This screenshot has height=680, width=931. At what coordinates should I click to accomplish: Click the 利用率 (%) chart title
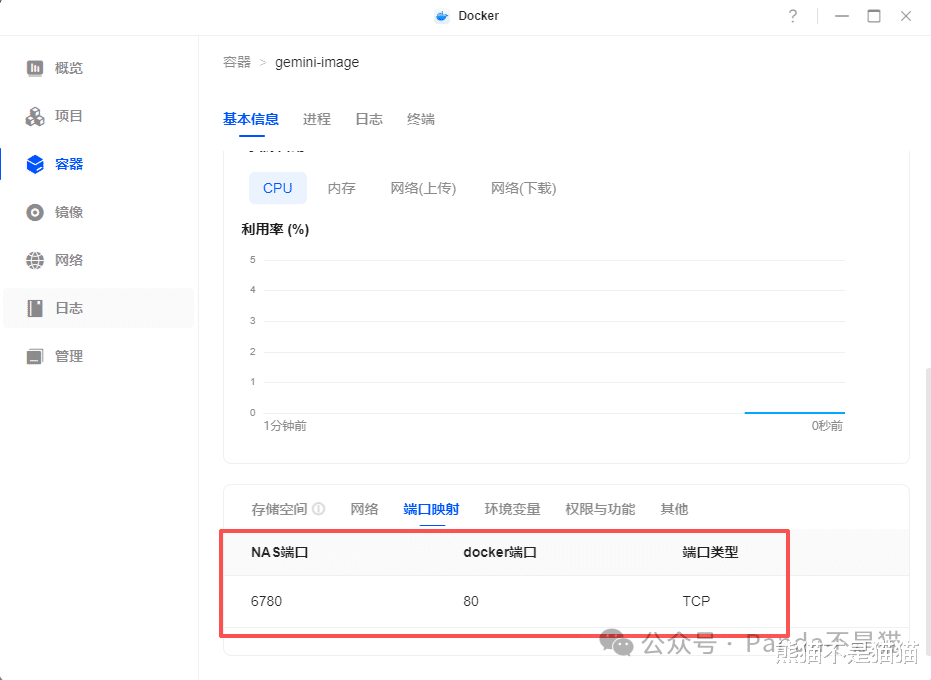click(x=276, y=229)
